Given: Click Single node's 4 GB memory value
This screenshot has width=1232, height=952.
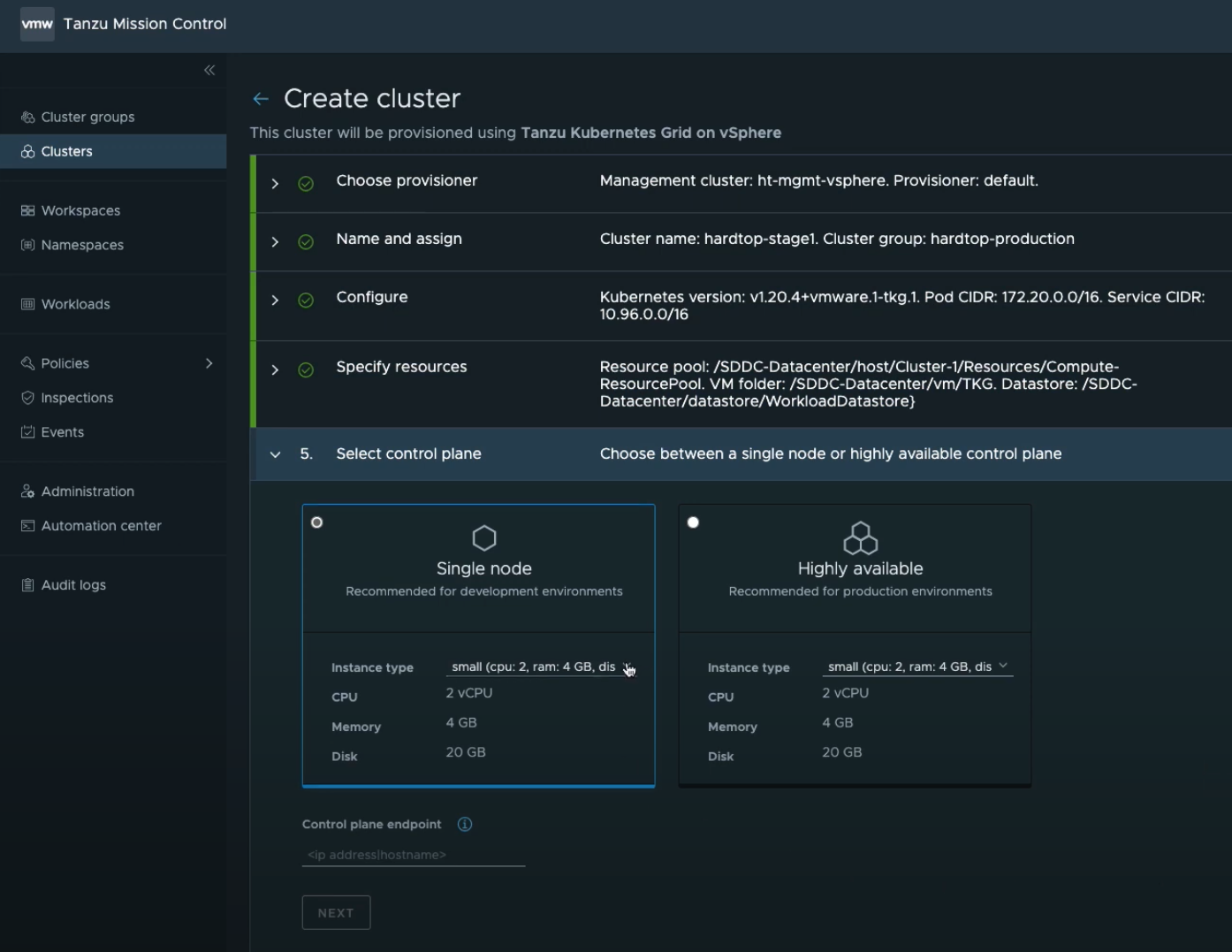Looking at the screenshot, I should pos(461,722).
